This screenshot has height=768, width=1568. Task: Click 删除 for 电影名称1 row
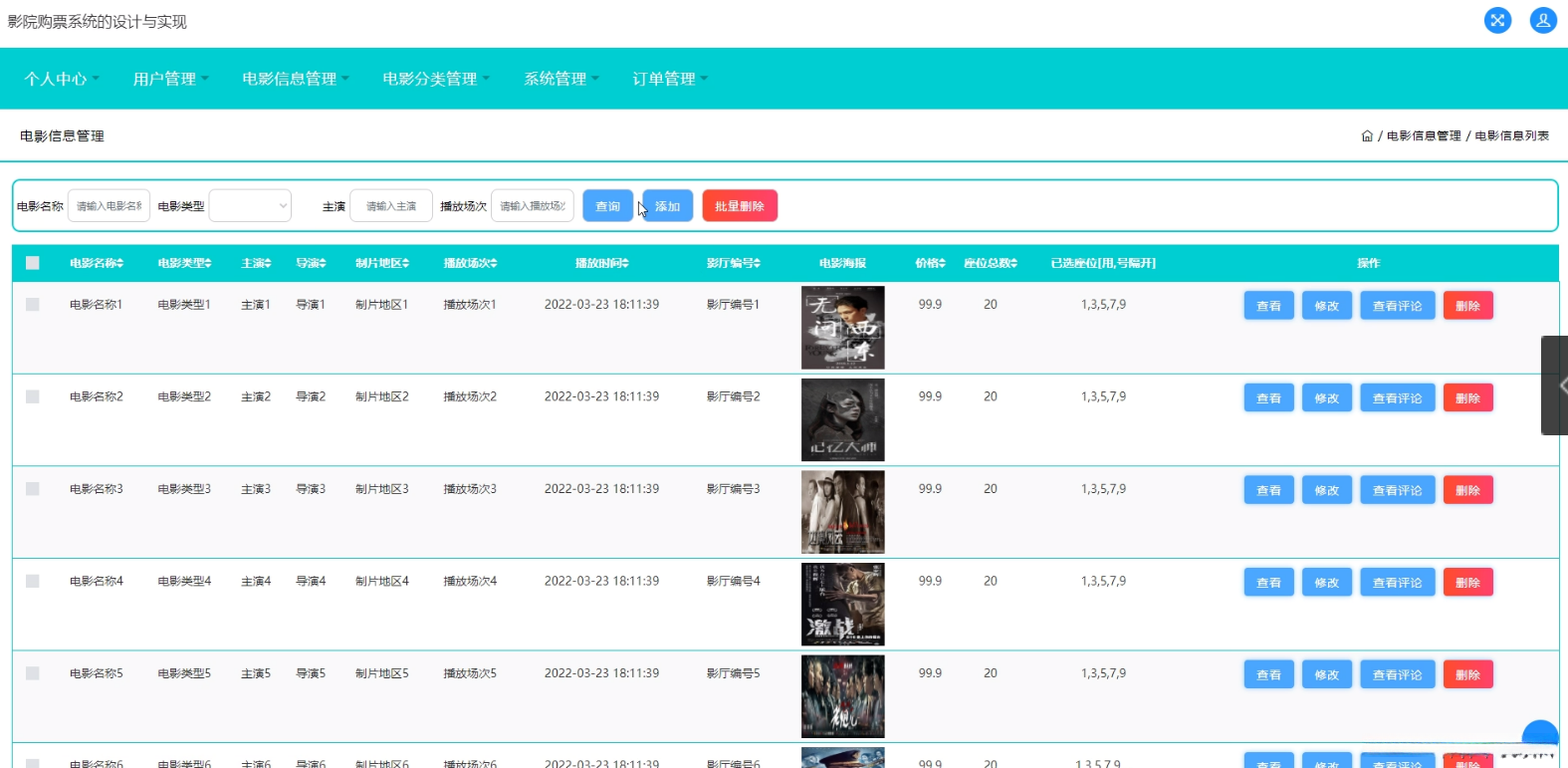coord(1468,306)
